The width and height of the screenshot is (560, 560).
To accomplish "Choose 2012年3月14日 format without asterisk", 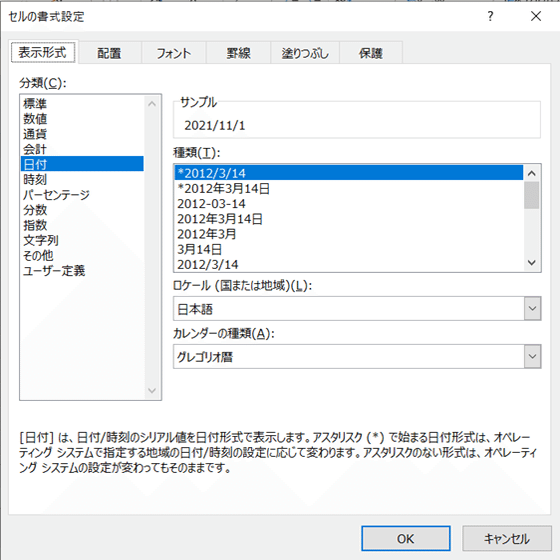I will click(x=349, y=219).
